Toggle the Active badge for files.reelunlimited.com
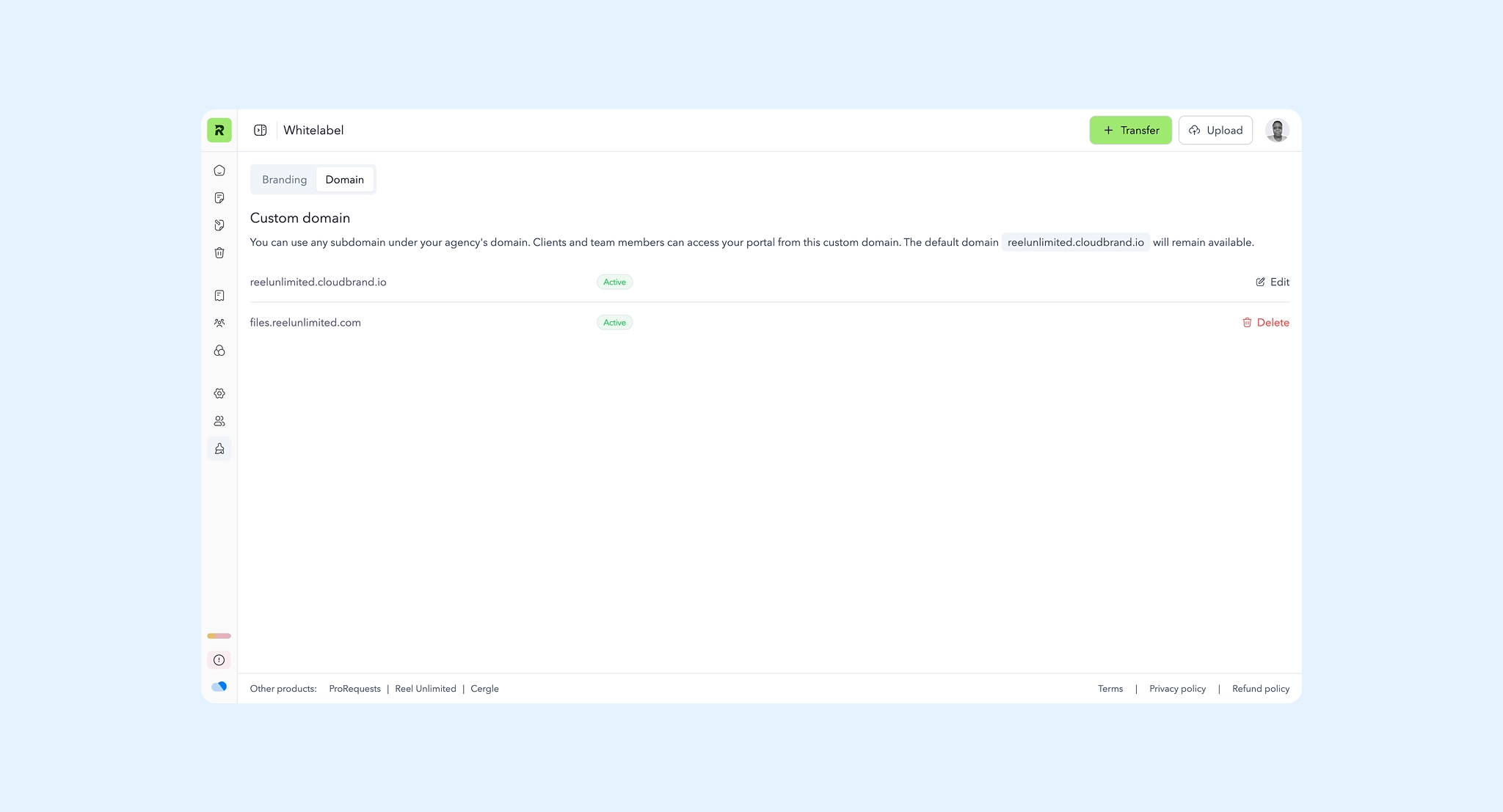 (614, 322)
